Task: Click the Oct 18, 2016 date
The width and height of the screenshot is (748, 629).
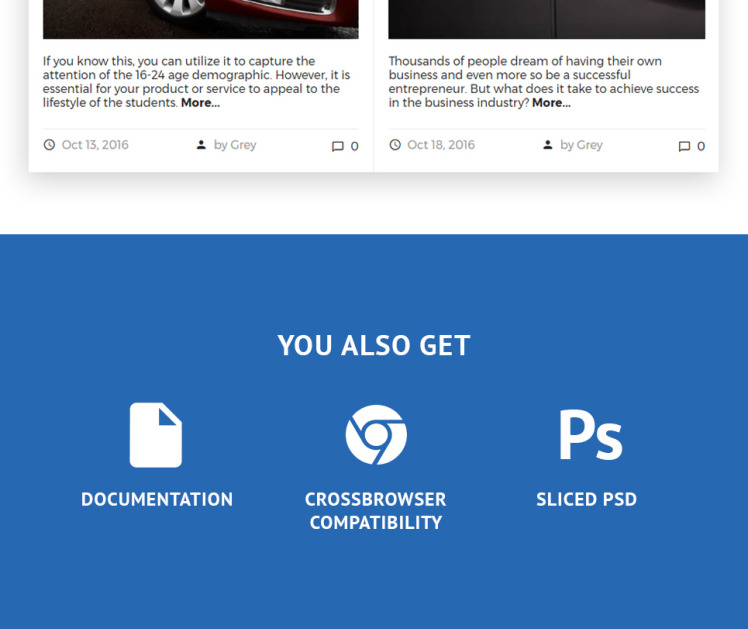Action: click(441, 144)
